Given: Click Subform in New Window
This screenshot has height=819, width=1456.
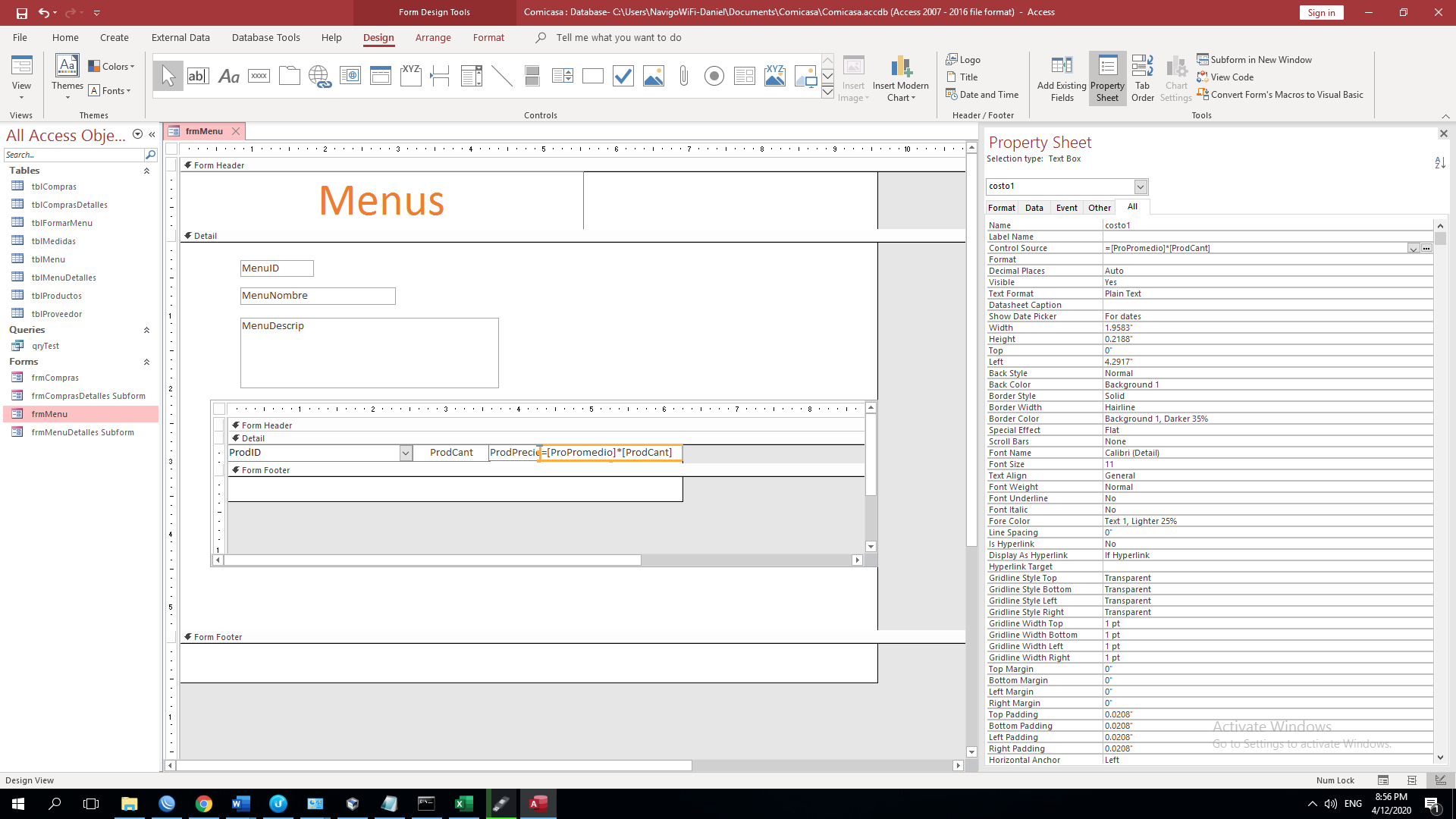Looking at the screenshot, I should pyautogui.click(x=1254, y=60).
